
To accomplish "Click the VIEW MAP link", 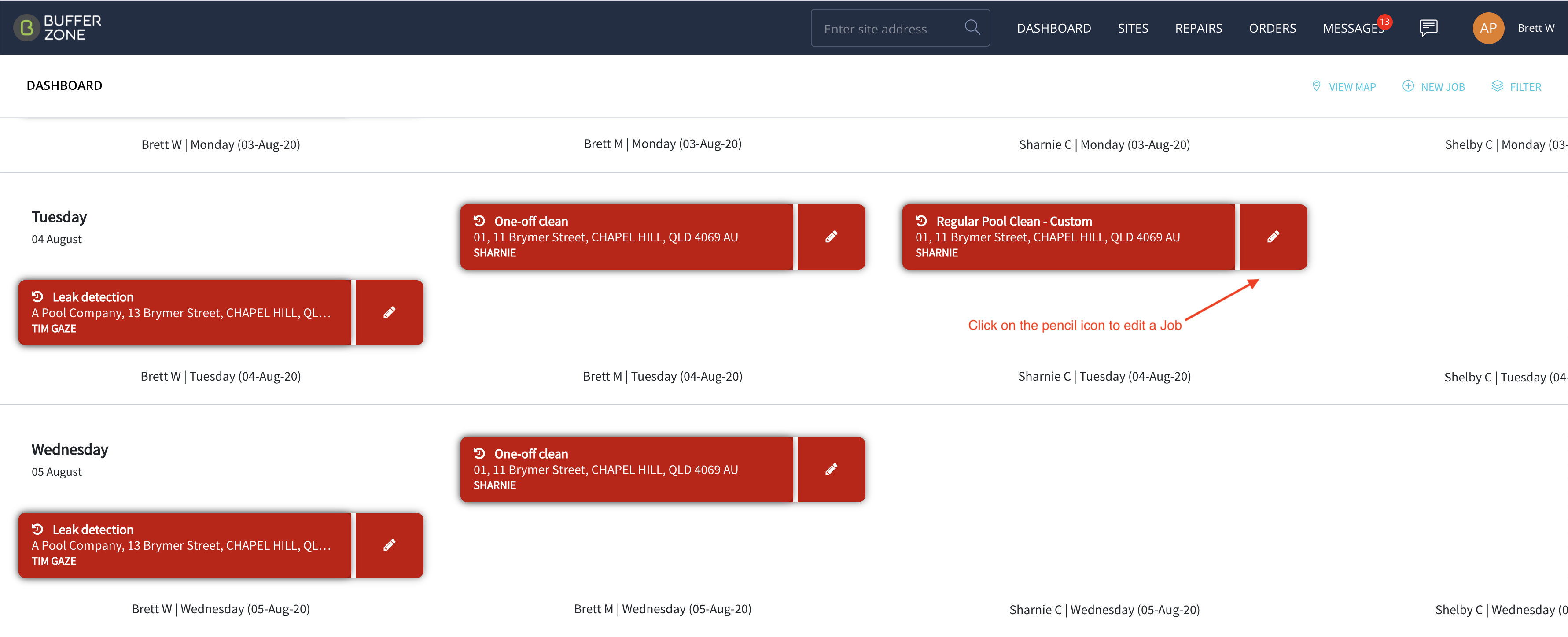I will coord(1352,86).
